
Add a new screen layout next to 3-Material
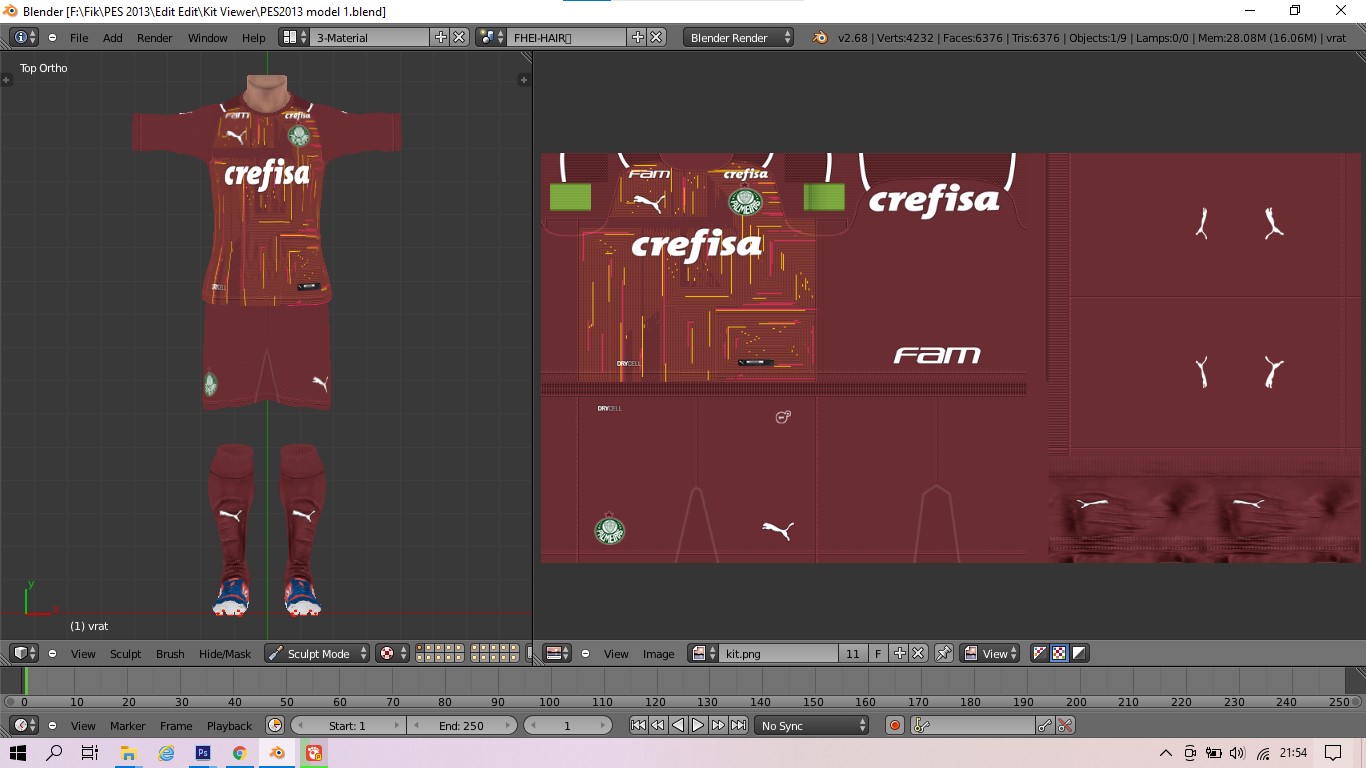[x=440, y=37]
